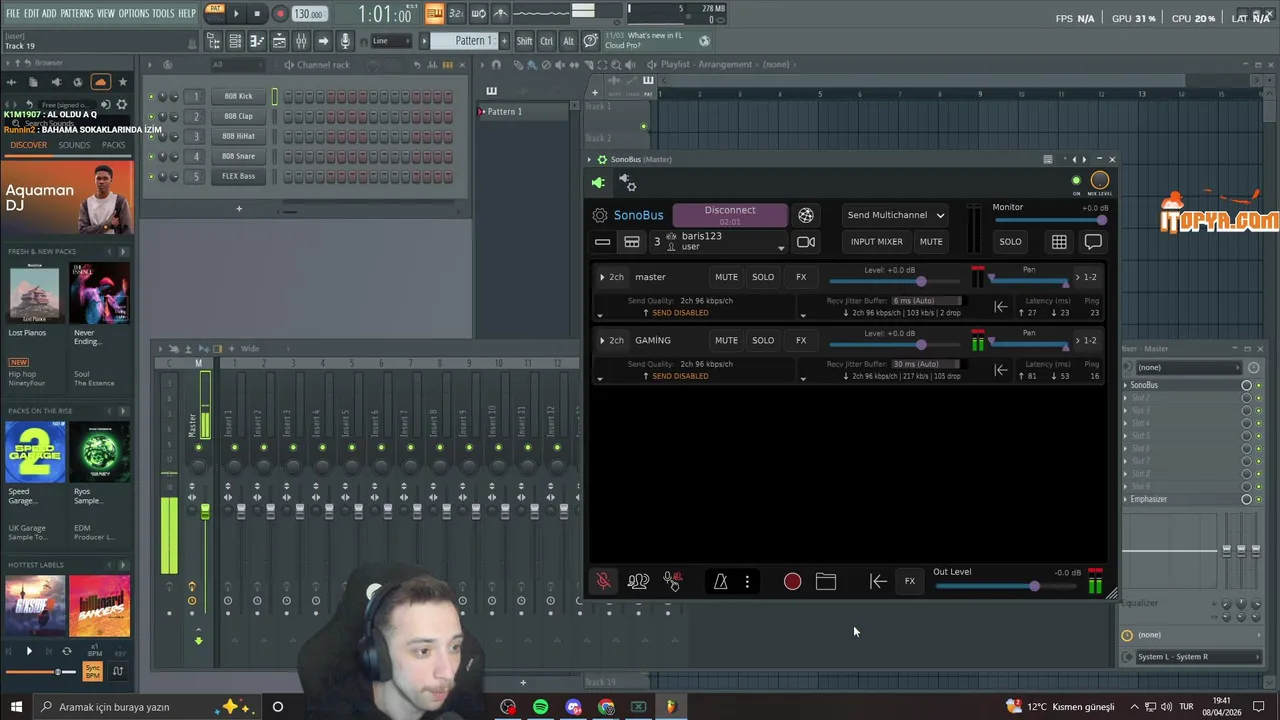Open SonoBus video camera link

pyautogui.click(x=806, y=242)
